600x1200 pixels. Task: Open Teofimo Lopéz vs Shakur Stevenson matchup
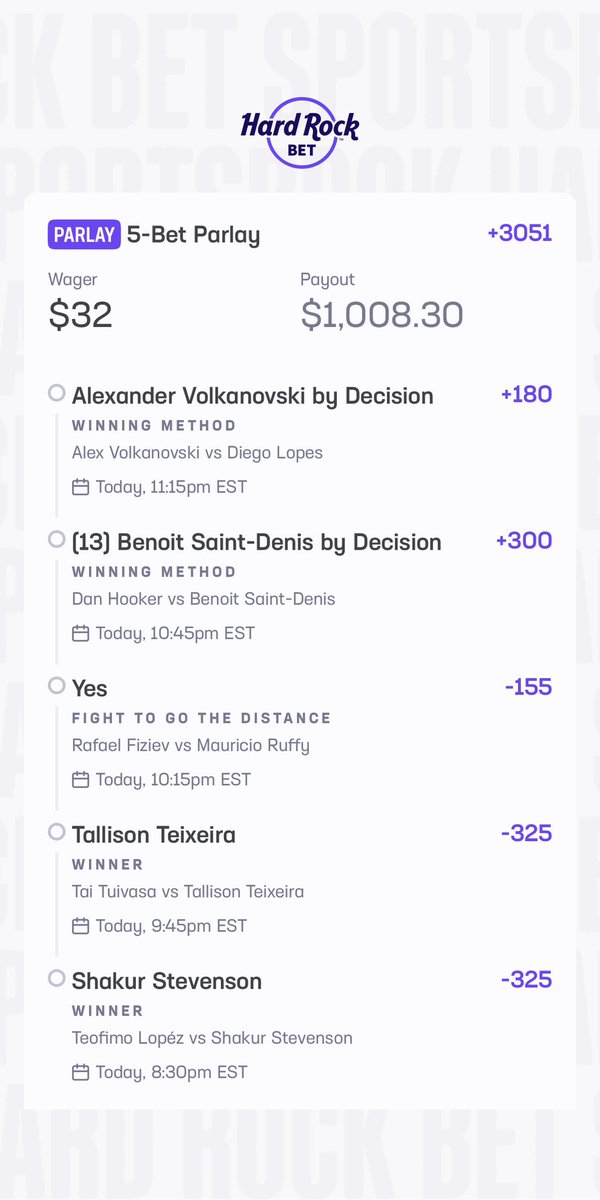[212, 1038]
